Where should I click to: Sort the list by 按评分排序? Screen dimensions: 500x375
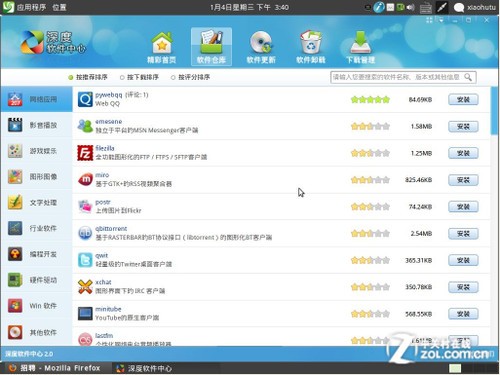coord(190,77)
